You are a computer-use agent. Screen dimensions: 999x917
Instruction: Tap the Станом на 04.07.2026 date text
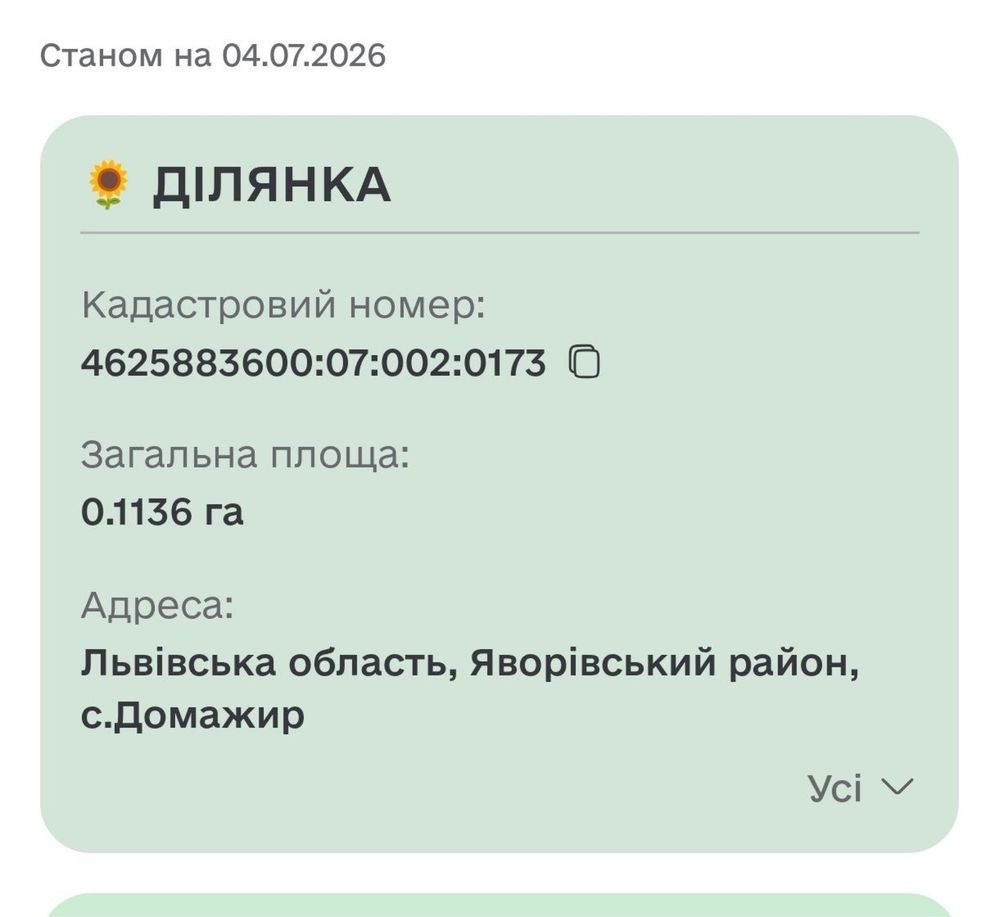pyautogui.click(x=213, y=55)
